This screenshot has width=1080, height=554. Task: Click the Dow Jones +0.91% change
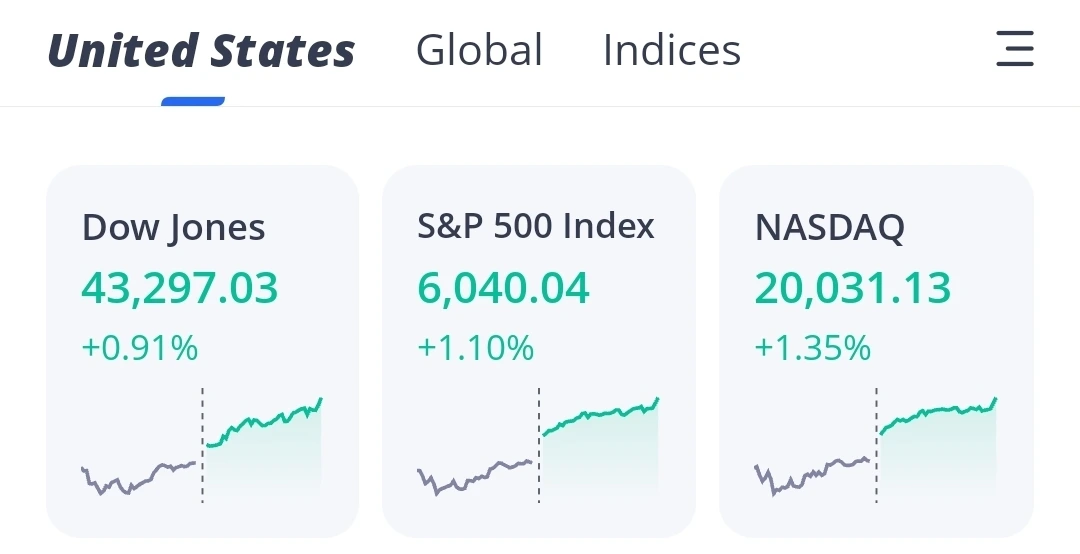140,349
